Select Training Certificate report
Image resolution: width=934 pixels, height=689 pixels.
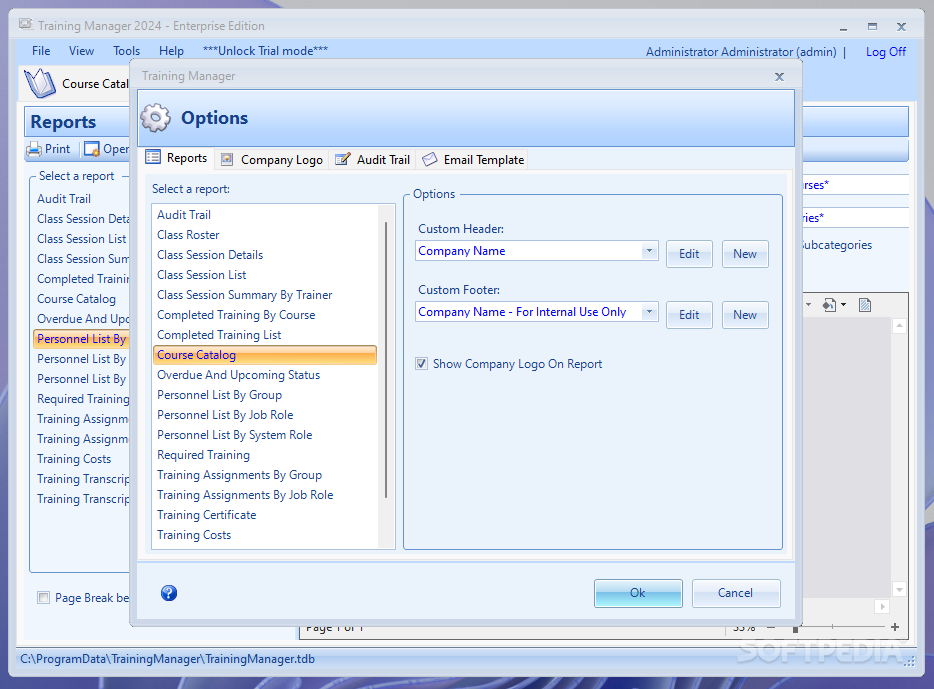pos(264,515)
